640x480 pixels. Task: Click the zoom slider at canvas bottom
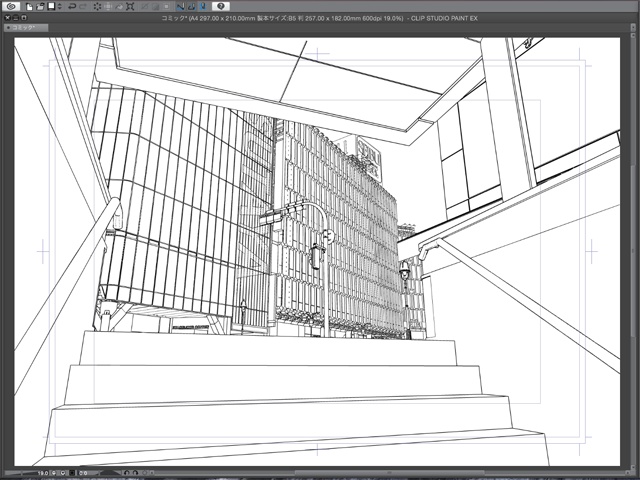tap(19, 473)
